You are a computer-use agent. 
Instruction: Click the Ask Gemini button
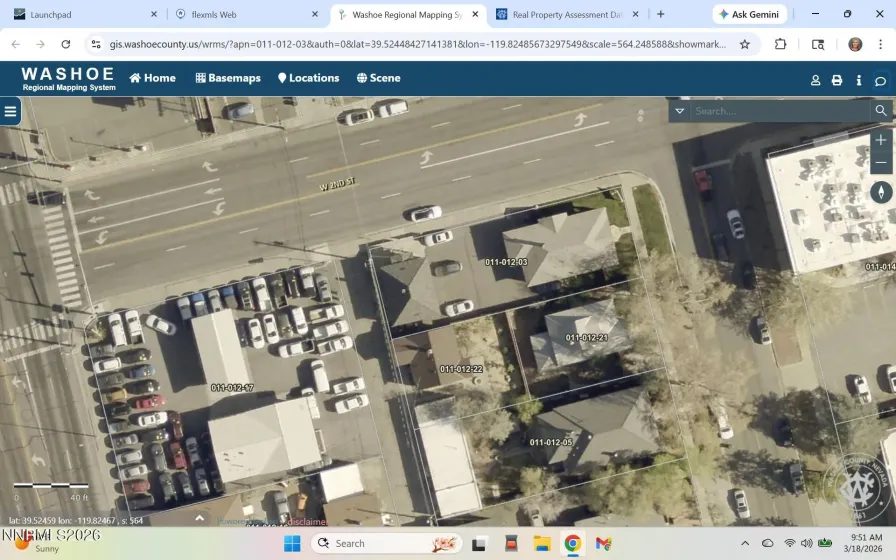[x=749, y=14]
